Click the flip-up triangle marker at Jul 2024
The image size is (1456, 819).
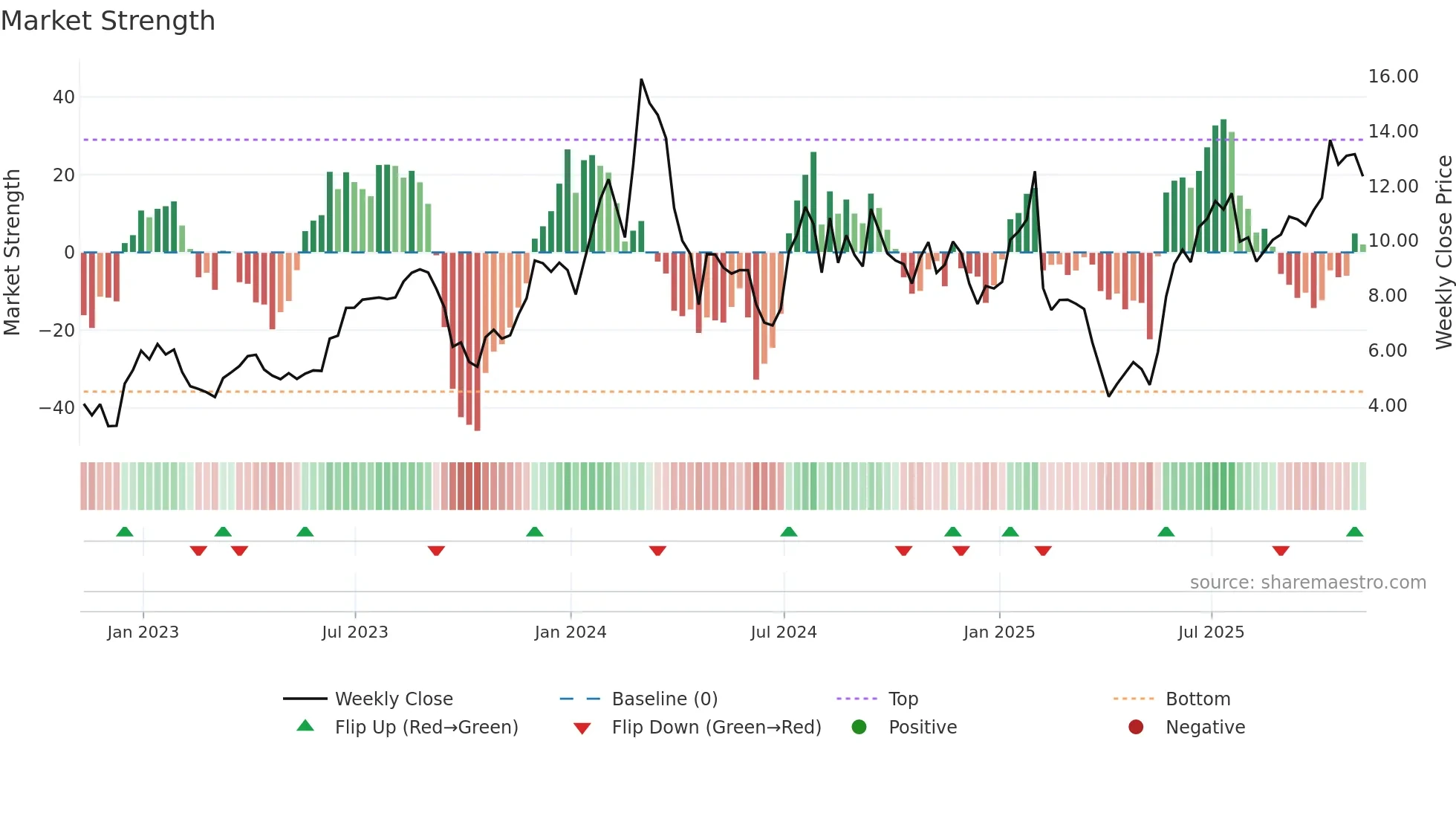click(x=789, y=532)
